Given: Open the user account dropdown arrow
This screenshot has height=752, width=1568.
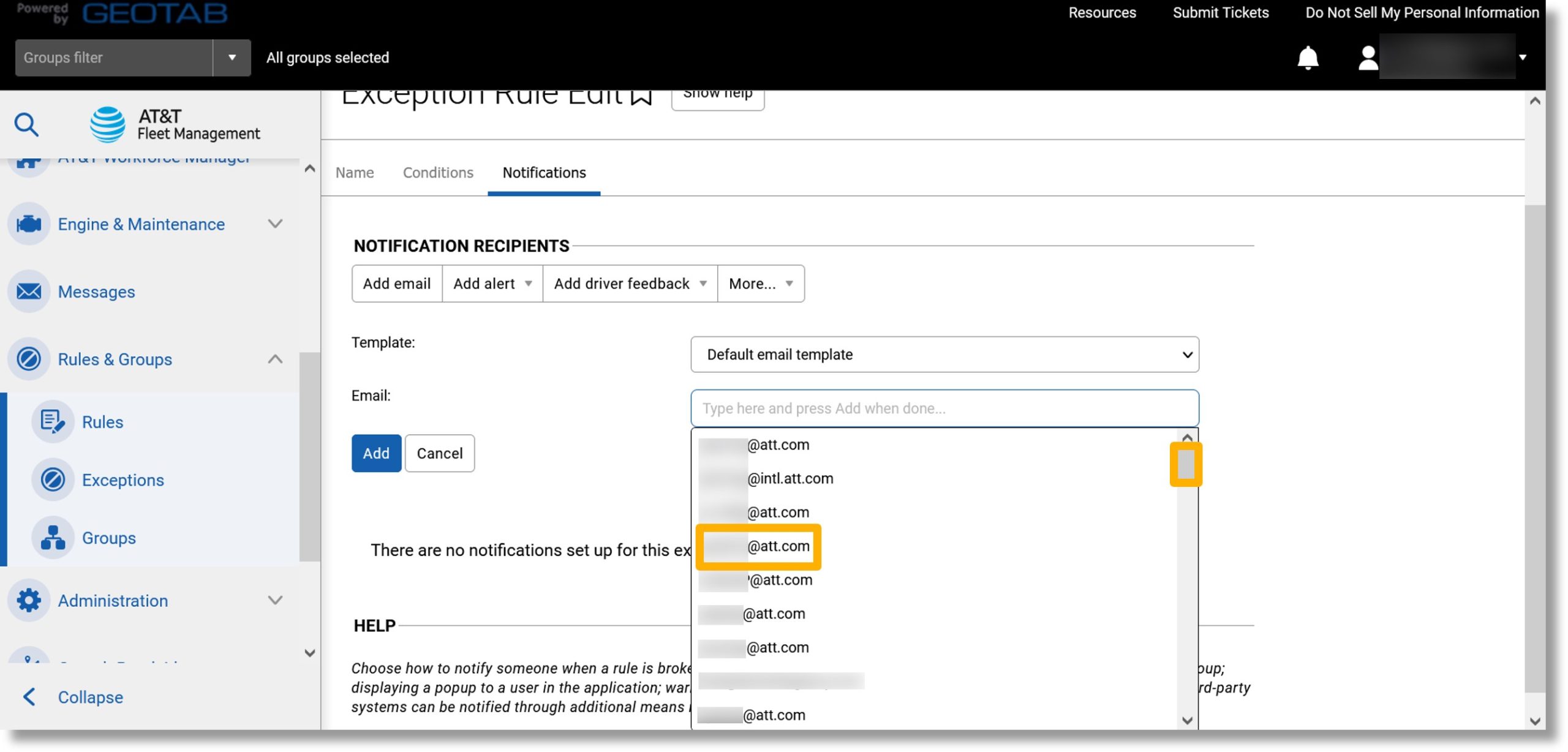Looking at the screenshot, I should click(1523, 58).
